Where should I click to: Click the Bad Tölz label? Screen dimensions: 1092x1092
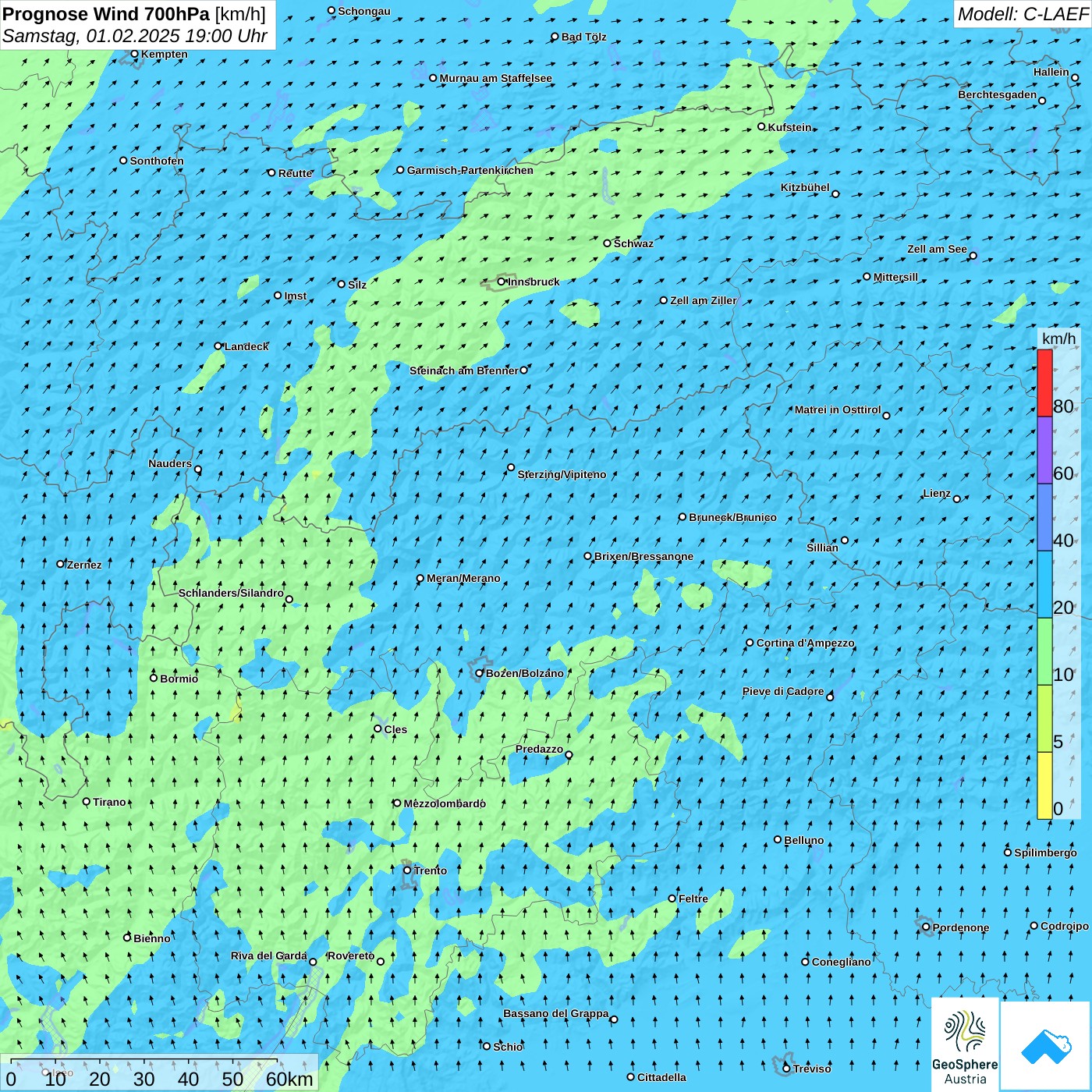584,37
